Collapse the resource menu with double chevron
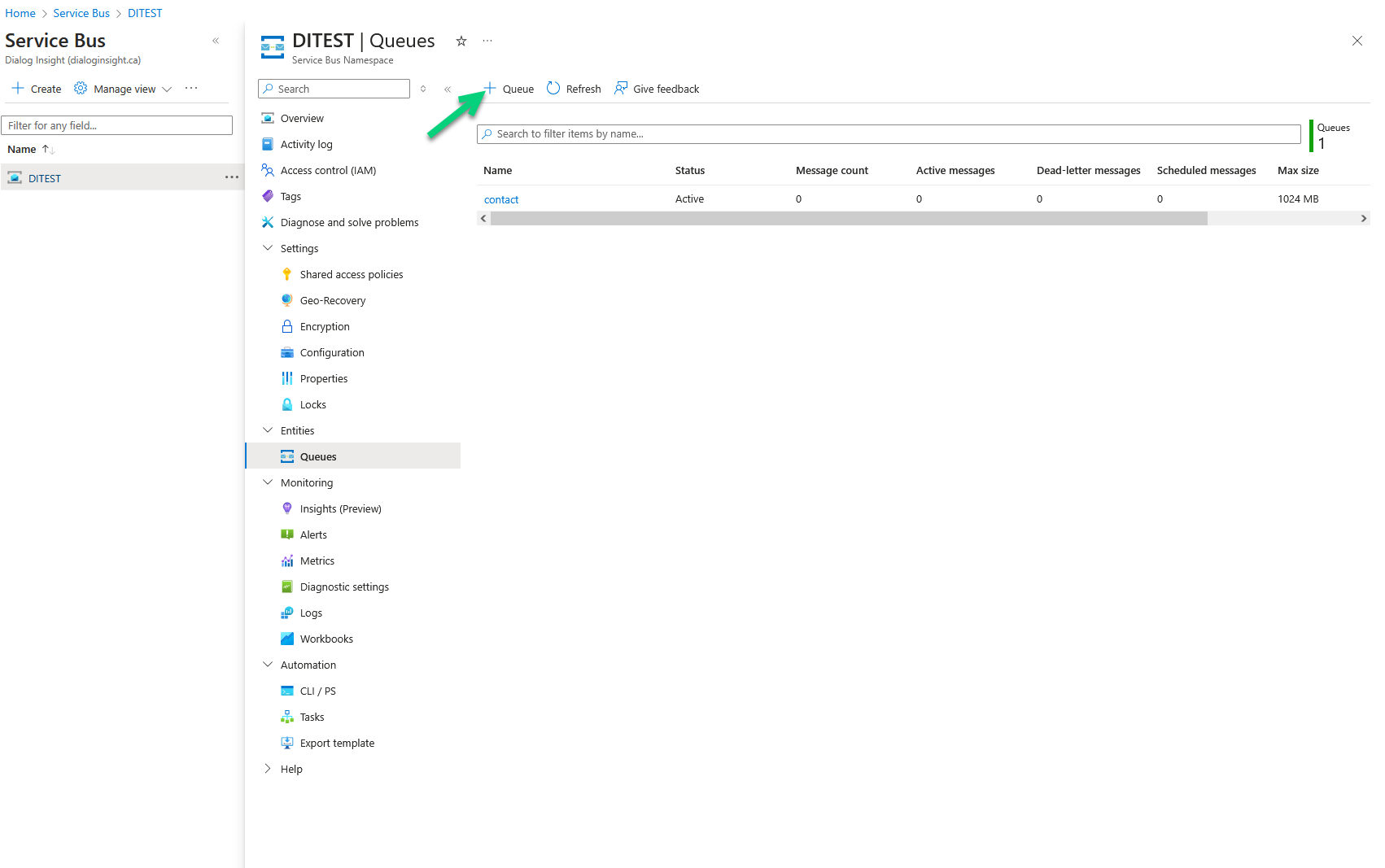1385x868 pixels. click(448, 89)
